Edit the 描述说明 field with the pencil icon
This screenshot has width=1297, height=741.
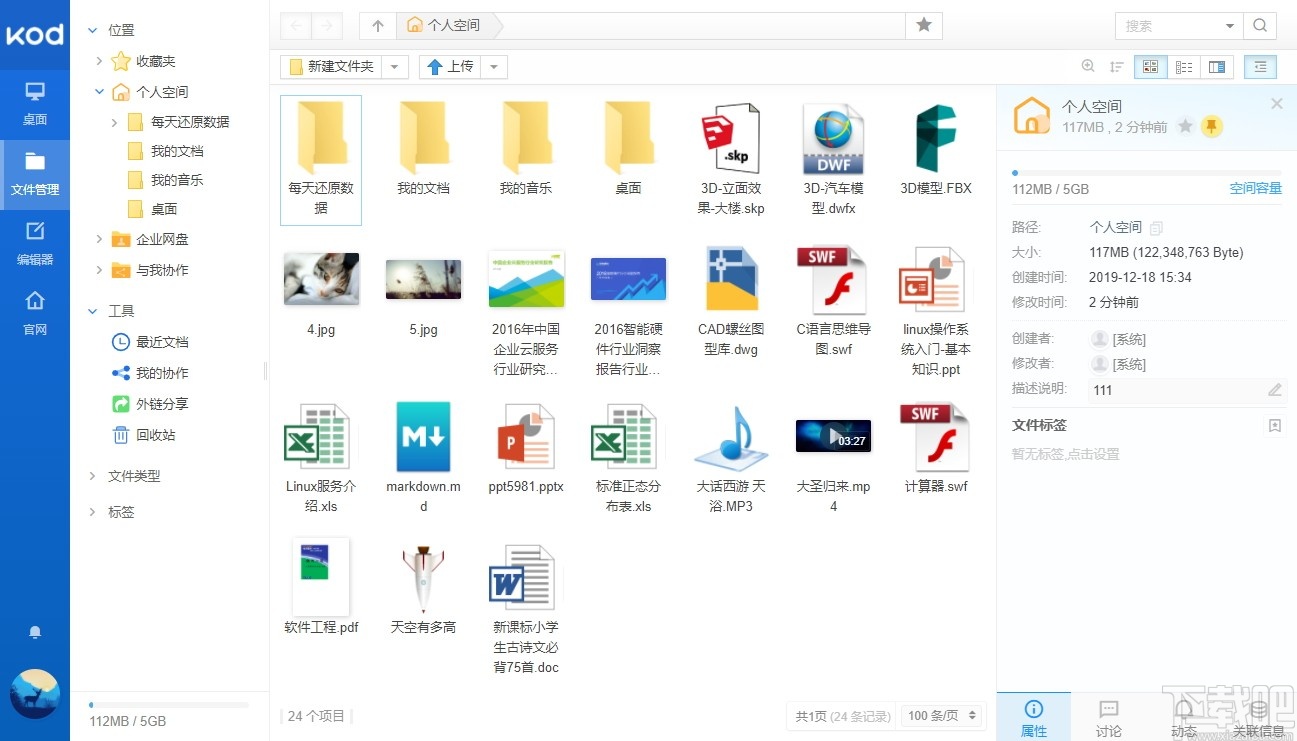coord(1274,390)
